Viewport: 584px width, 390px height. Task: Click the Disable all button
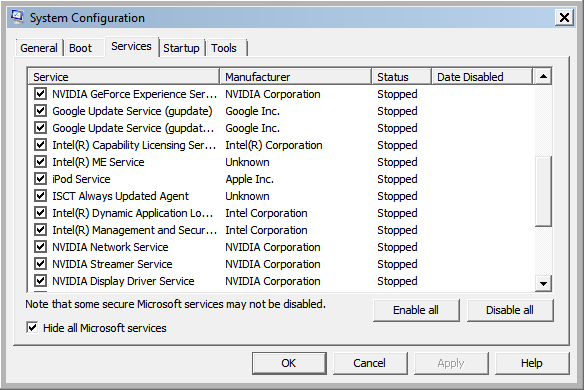(510, 310)
